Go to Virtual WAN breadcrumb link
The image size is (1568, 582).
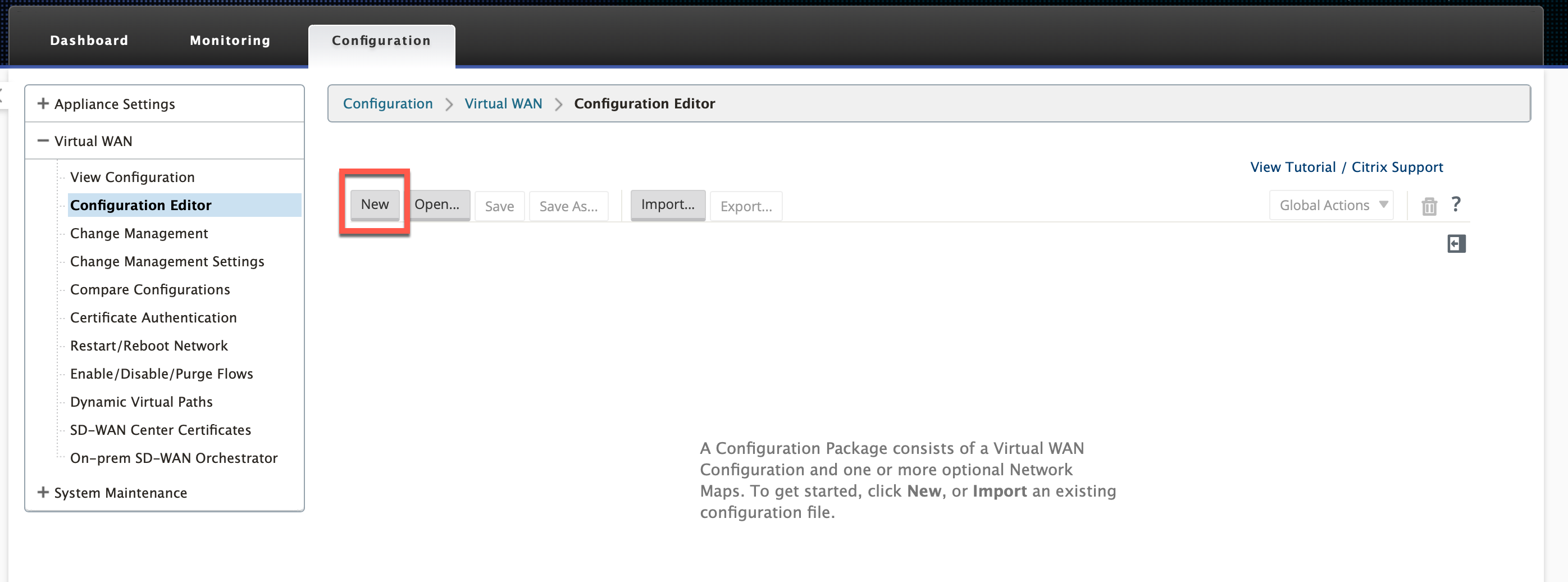coord(503,103)
